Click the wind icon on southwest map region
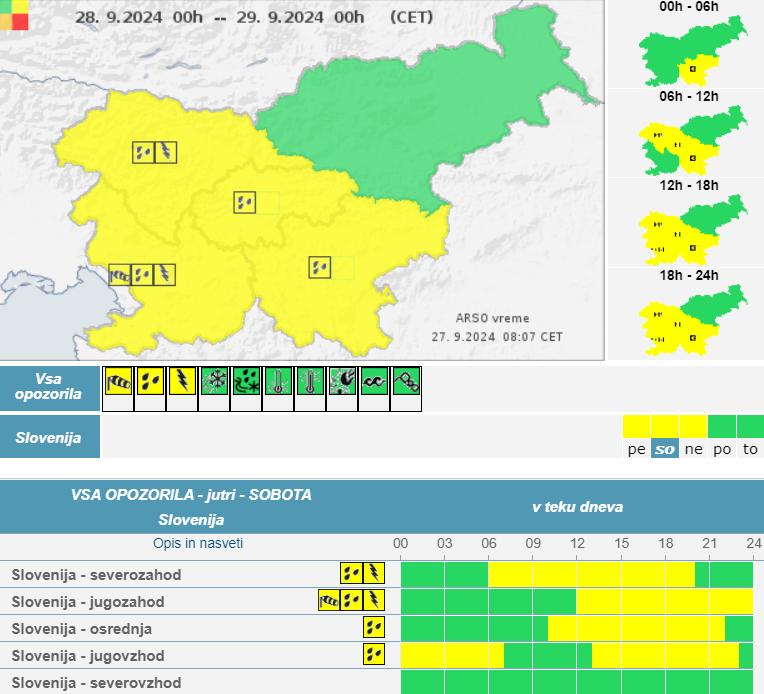Viewport: 764px width, 694px height. click(120, 274)
